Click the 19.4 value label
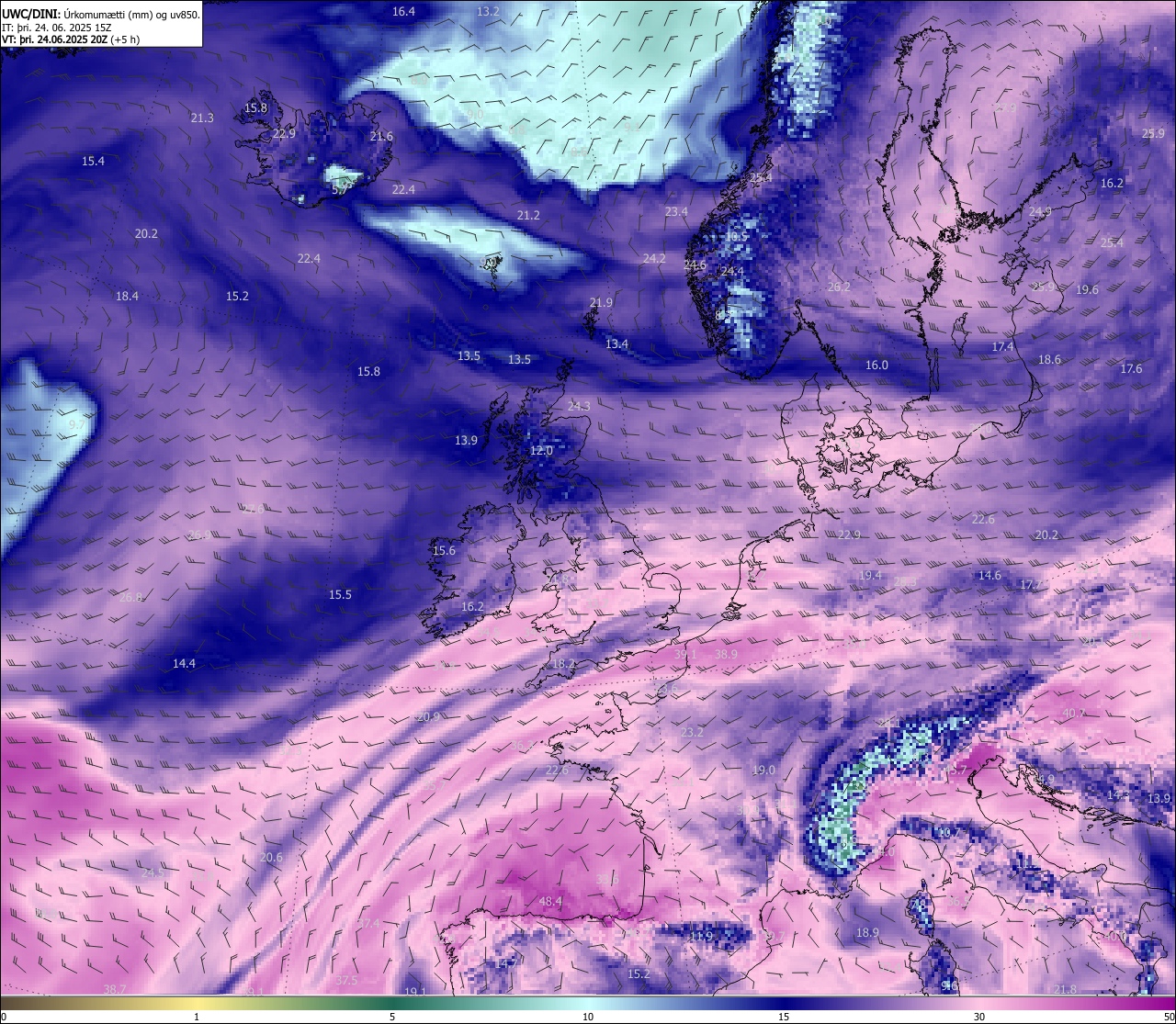 [x=870, y=575]
